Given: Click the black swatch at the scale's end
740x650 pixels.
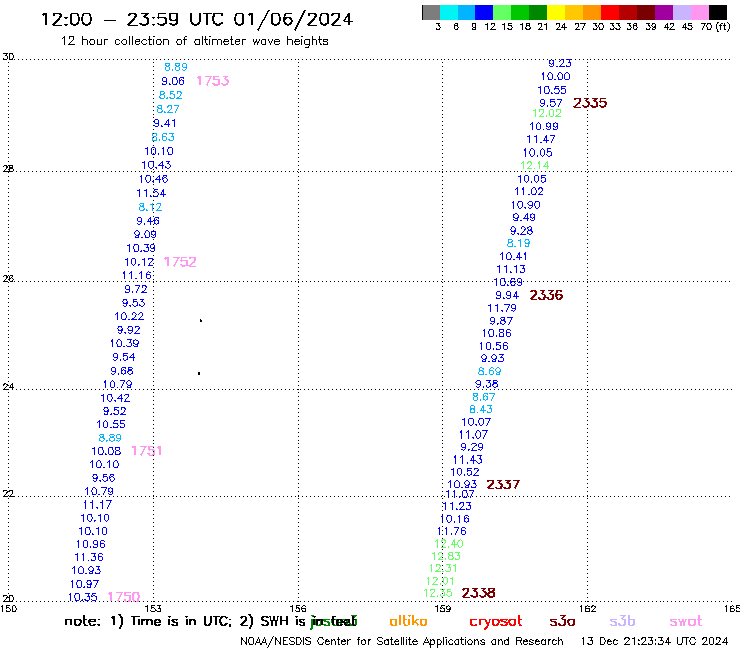Looking at the screenshot, I should (x=718, y=12).
